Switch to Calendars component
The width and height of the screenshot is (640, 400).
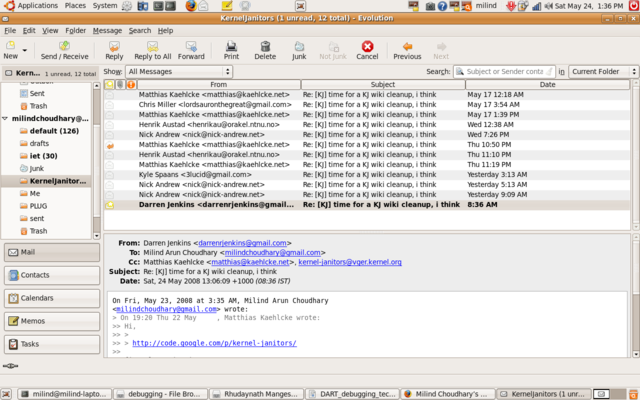point(52,298)
